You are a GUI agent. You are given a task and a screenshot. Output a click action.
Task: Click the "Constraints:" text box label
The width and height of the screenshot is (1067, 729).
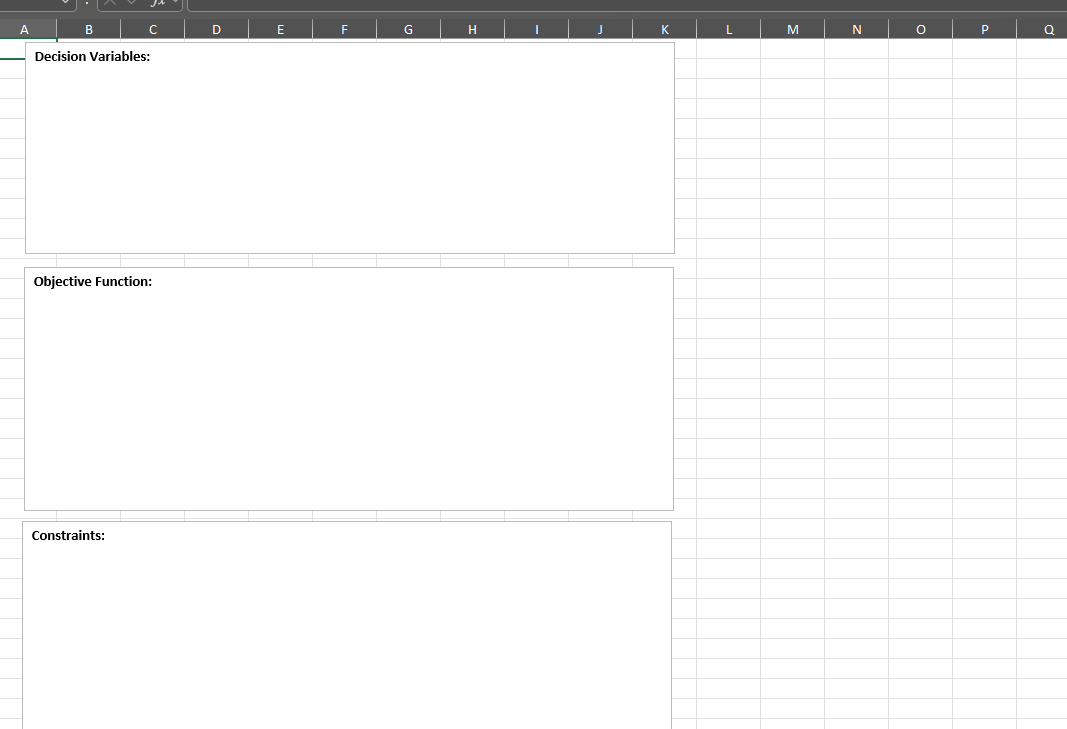tap(68, 535)
